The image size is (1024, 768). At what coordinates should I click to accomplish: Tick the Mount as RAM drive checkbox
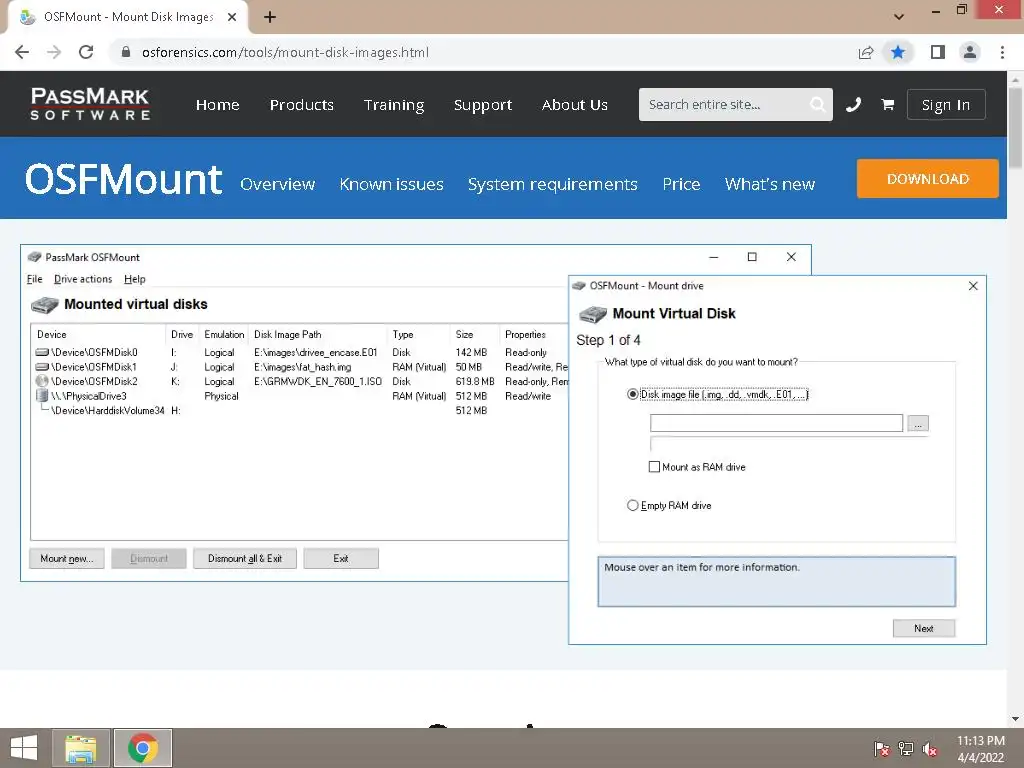point(654,467)
